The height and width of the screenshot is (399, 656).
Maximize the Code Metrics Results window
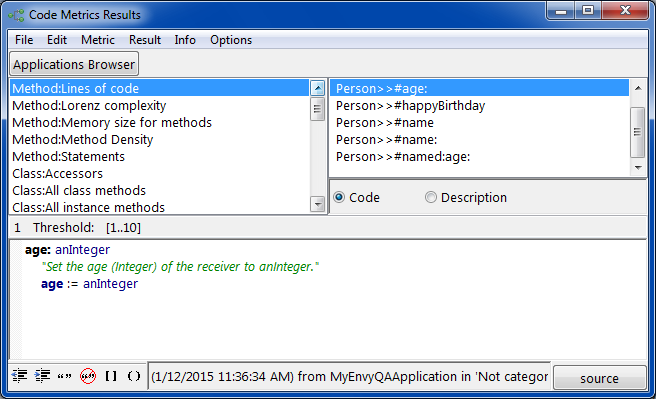(x=588, y=10)
